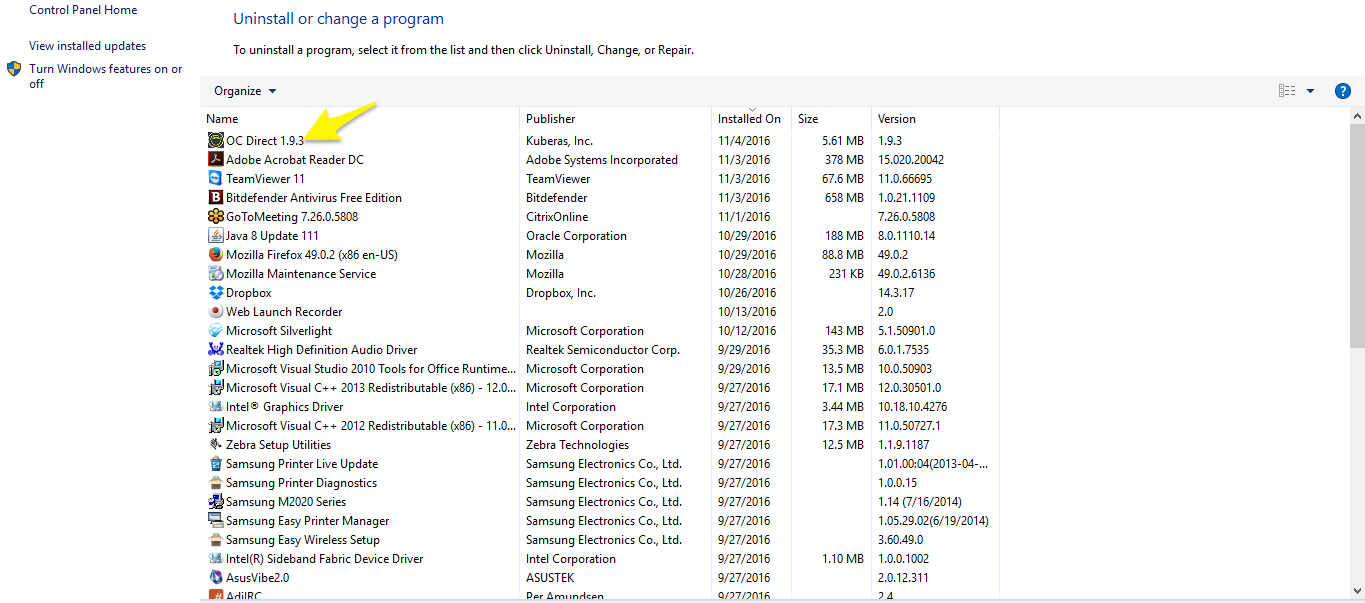The width and height of the screenshot is (1365, 603).
Task: Click the GoToMeeting flower icon
Action: (216, 217)
